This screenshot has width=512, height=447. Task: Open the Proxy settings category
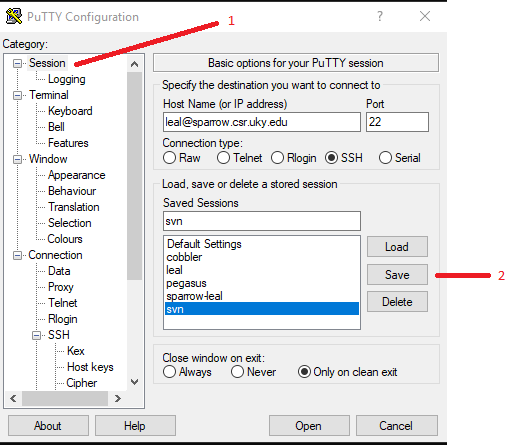click(x=61, y=287)
